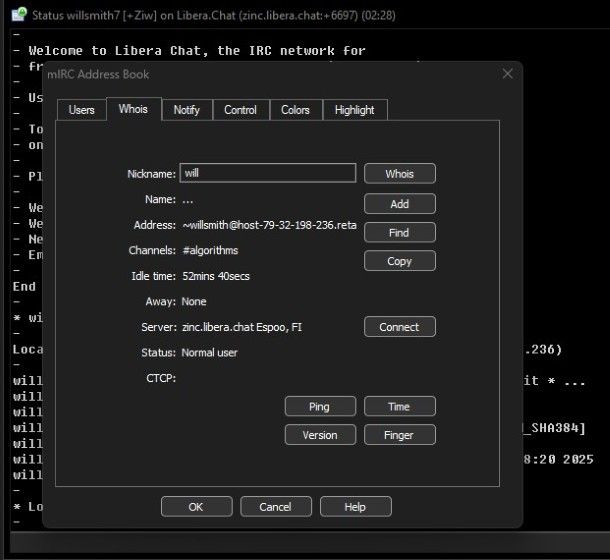Send a CTCP Ping request

320,406
